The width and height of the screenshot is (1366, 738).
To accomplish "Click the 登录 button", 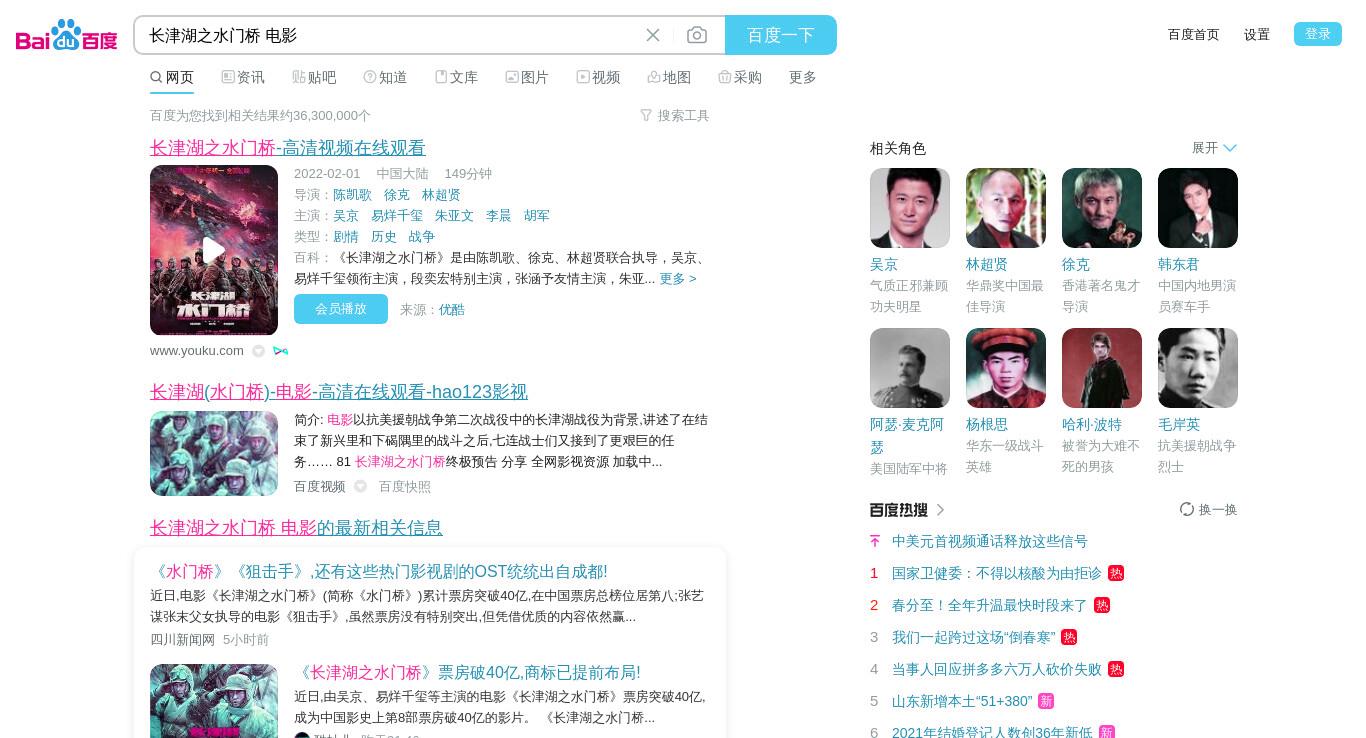I will point(1318,34).
